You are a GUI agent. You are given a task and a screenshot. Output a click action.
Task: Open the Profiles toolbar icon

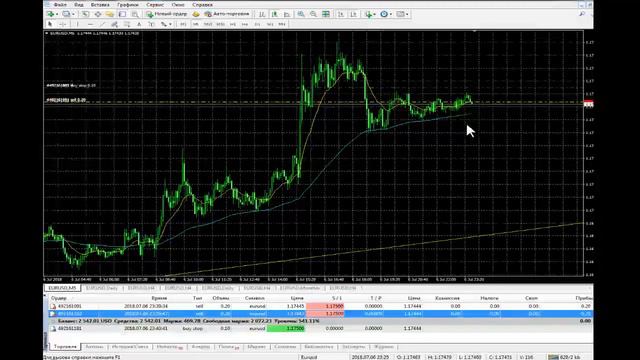pos(66,14)
